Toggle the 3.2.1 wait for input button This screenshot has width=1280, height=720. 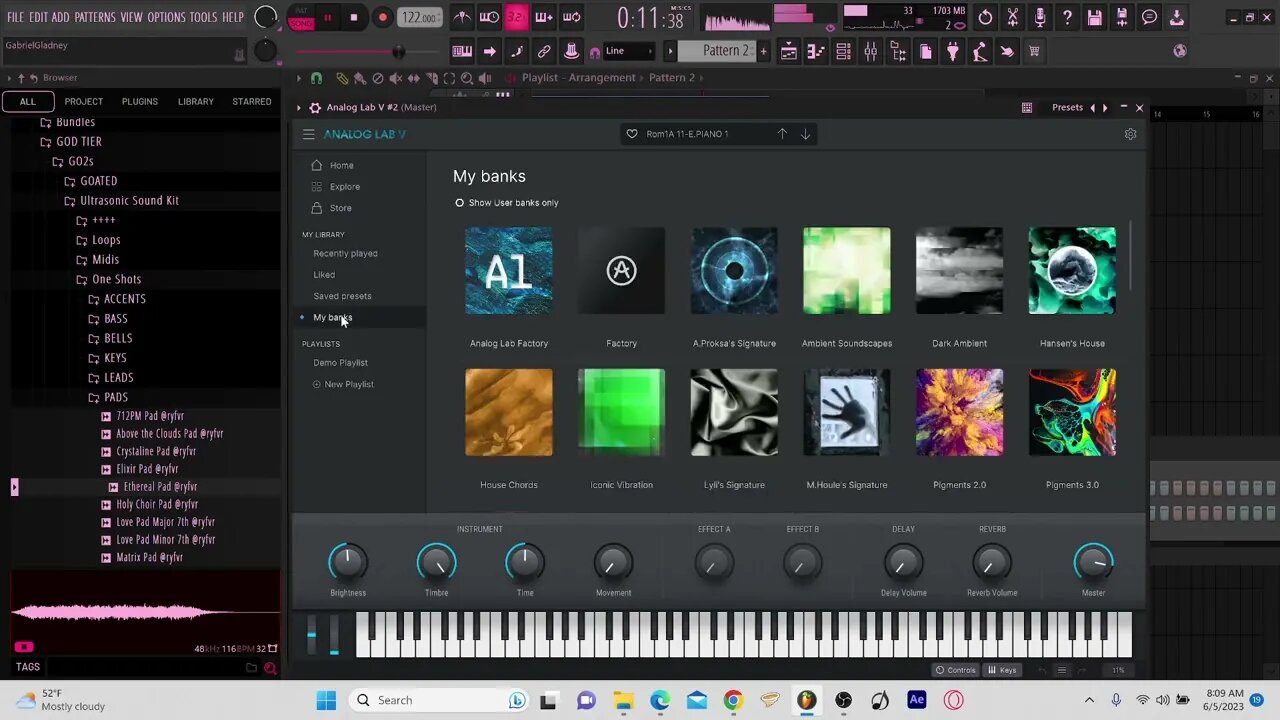click(x=516, y=17)
